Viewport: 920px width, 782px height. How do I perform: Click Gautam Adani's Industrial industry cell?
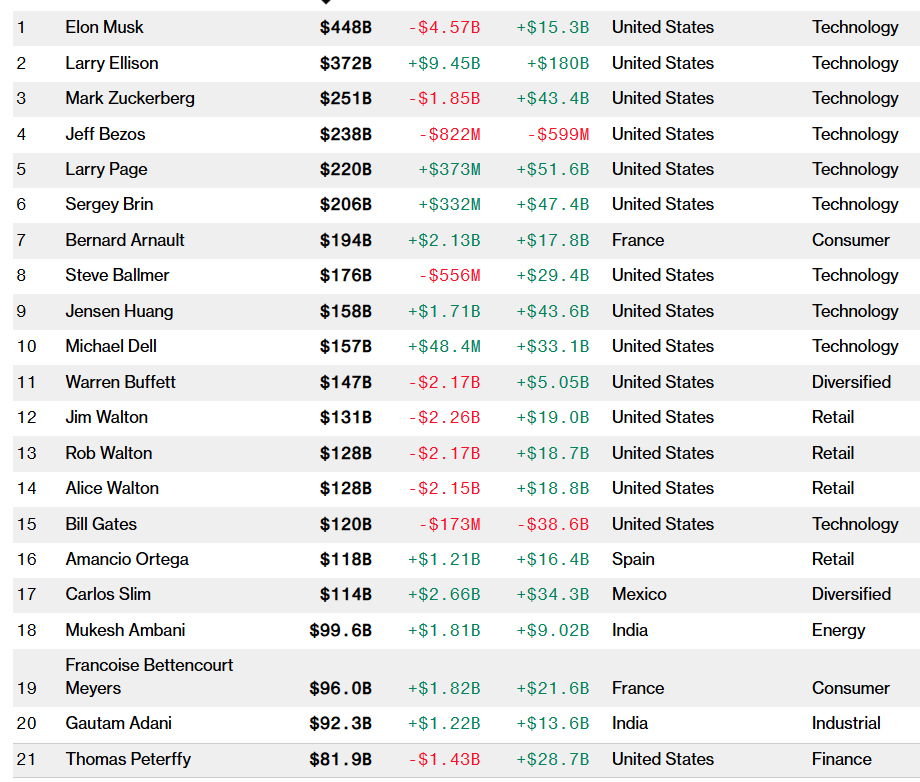(x=846, y=723)
